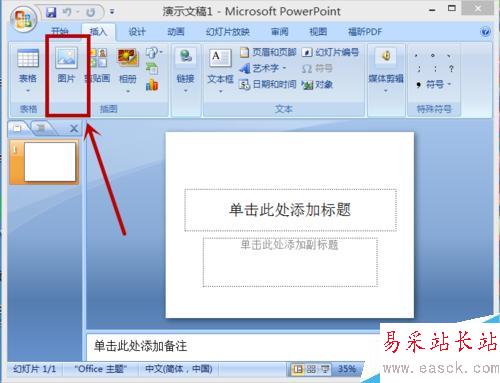
Task: Click 幻灯片 1/1 in status bar
Action: tap(34, 369)
